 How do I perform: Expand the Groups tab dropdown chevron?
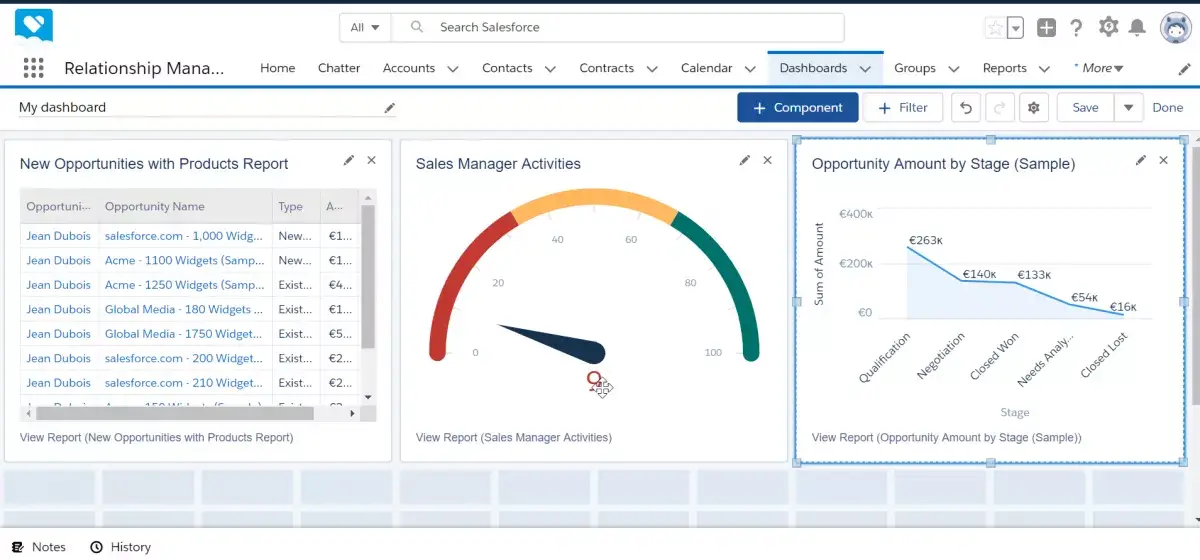point(953,69)
